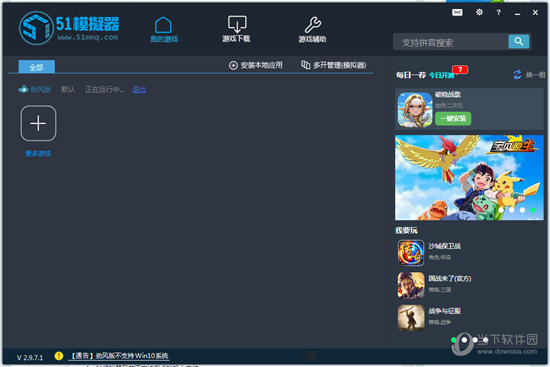
Task: Open 多开管理(模拟器) multi-instance manager
Action: pyautogui.click(x=334, y=65)
